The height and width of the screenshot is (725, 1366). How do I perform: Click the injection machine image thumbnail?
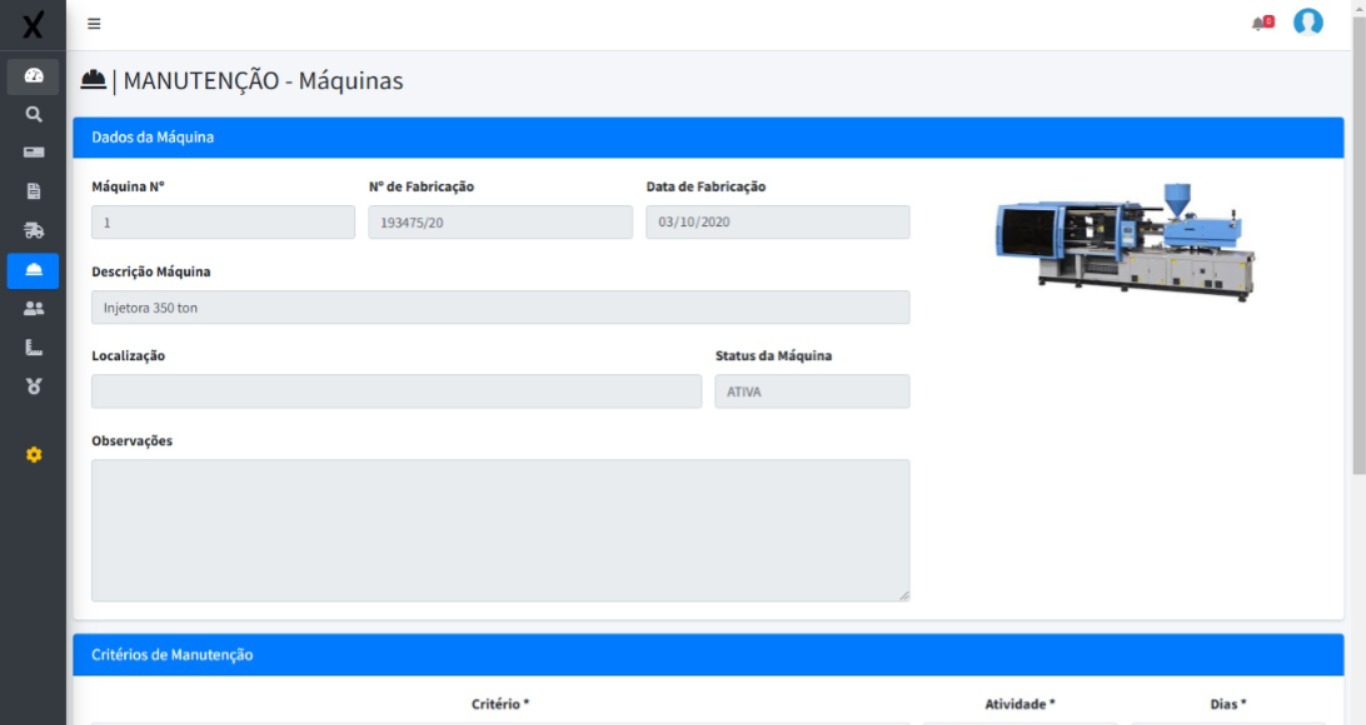coord(1125,241)
